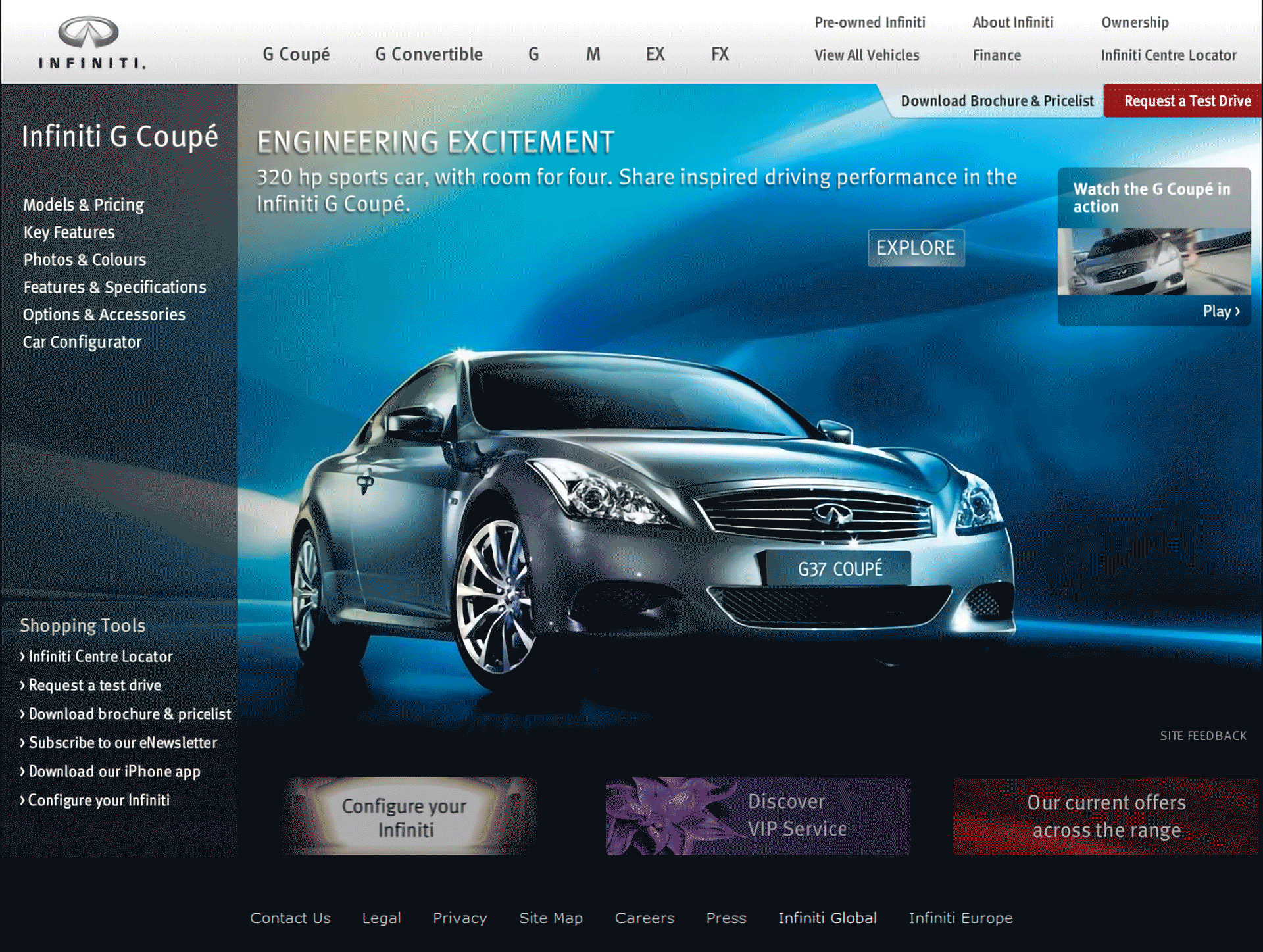The width and height of the screenshot is (1263, 952).
Task: Click Play on the G Coupé video
Action: click(x=1220, y=311)
